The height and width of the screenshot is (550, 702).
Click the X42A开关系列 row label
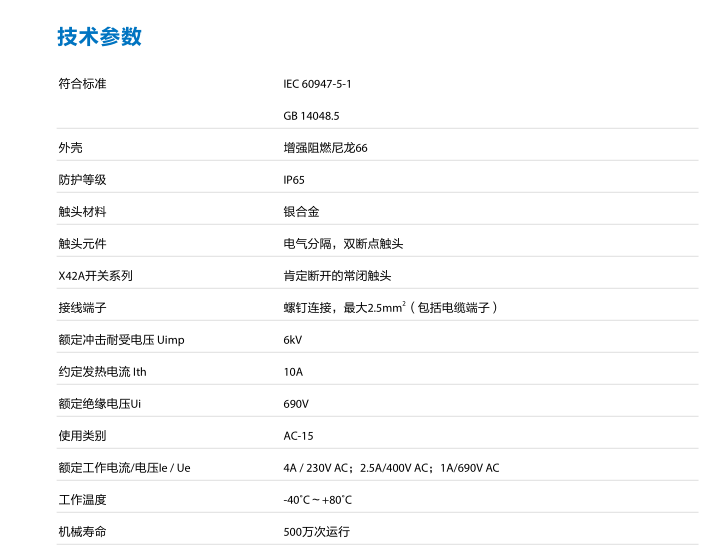(x=95, y=276)
